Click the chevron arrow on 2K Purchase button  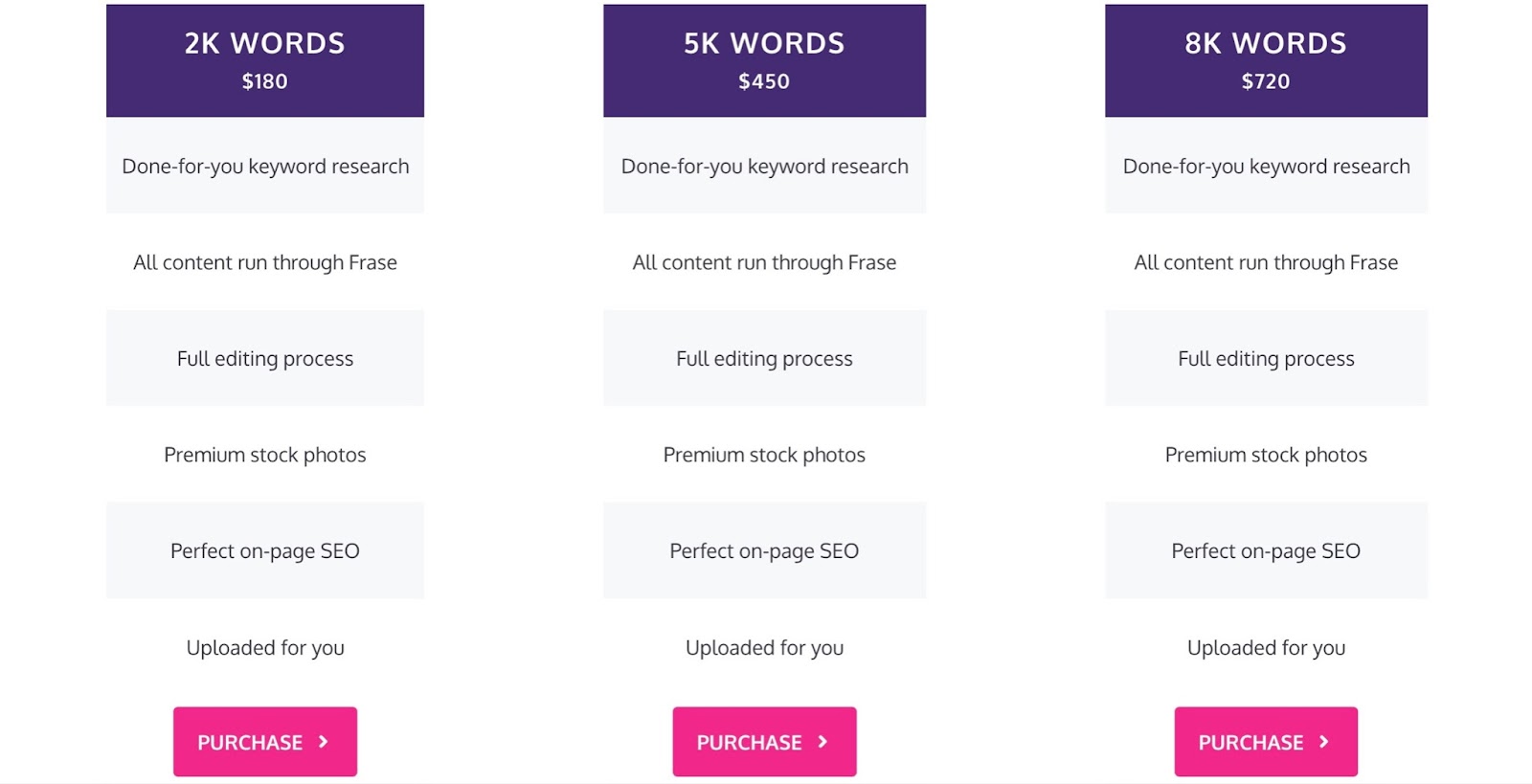(x=324, y=742)
